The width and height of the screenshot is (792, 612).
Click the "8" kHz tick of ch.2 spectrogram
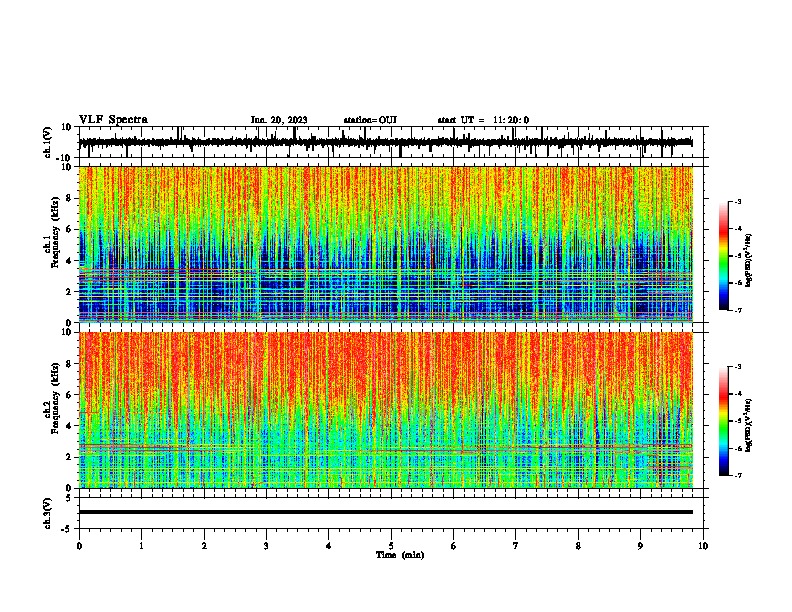(69, 364)
